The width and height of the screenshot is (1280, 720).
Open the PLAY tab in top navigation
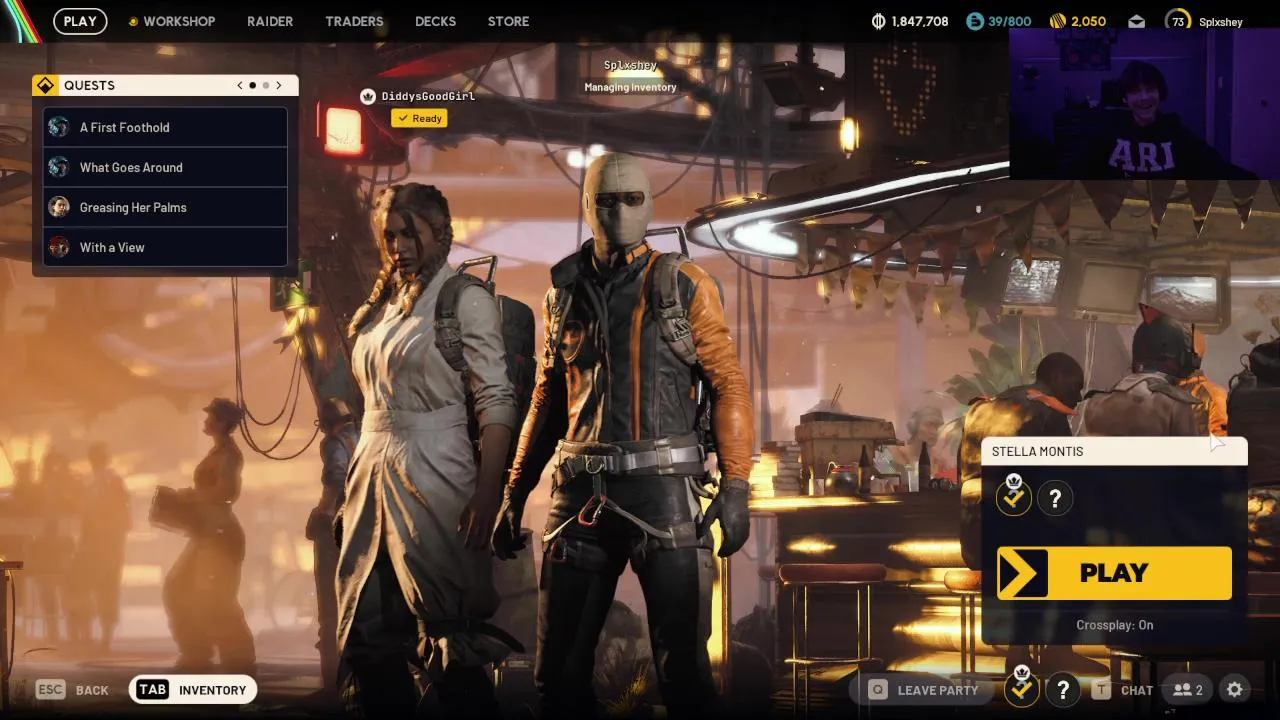pyautogui.click(x=80, y=21)
